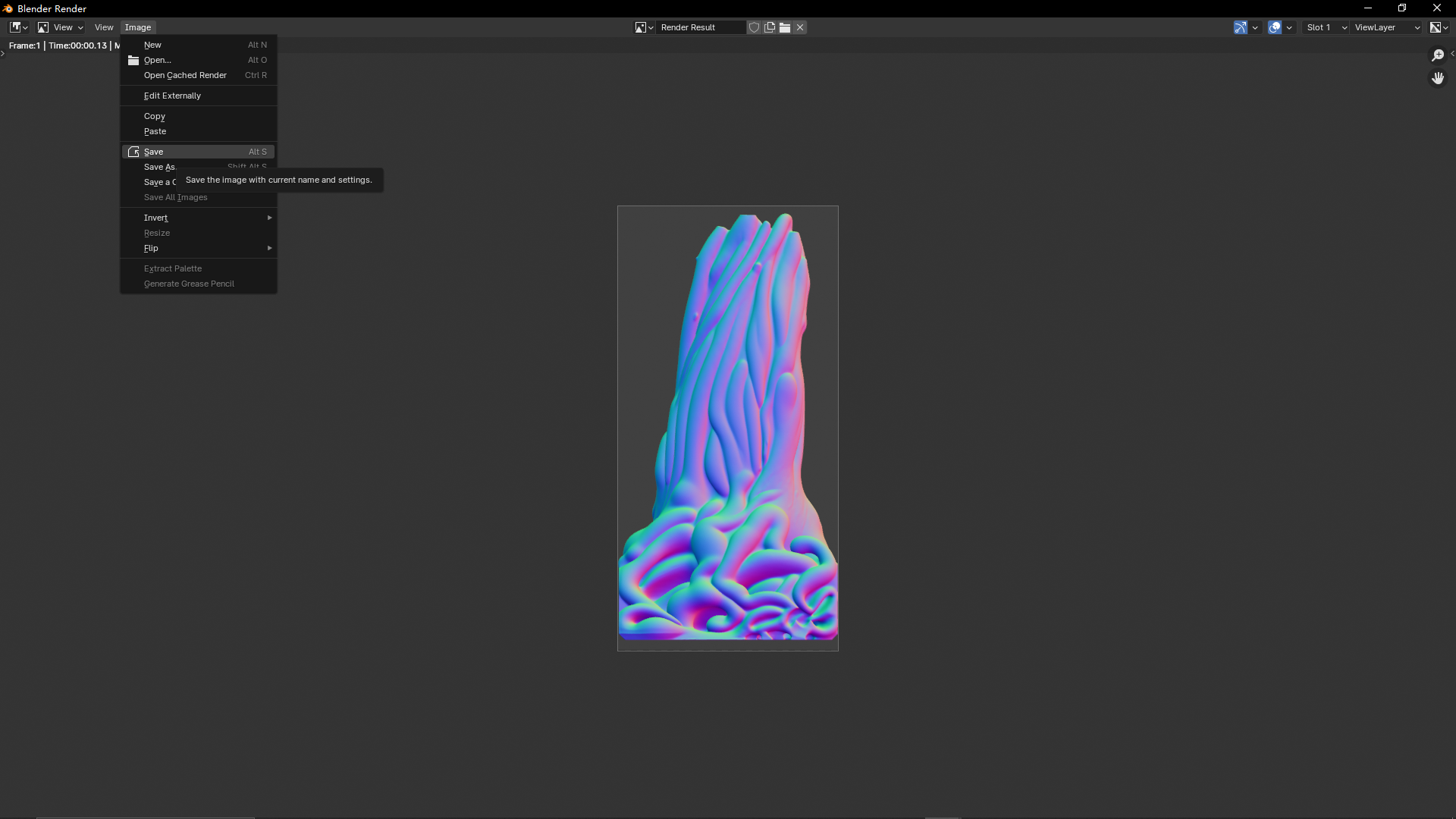Image resolution: width=1456 pixels, height=819 pixels.
Task: Click the new image copy icon
Action: point(770,27)
